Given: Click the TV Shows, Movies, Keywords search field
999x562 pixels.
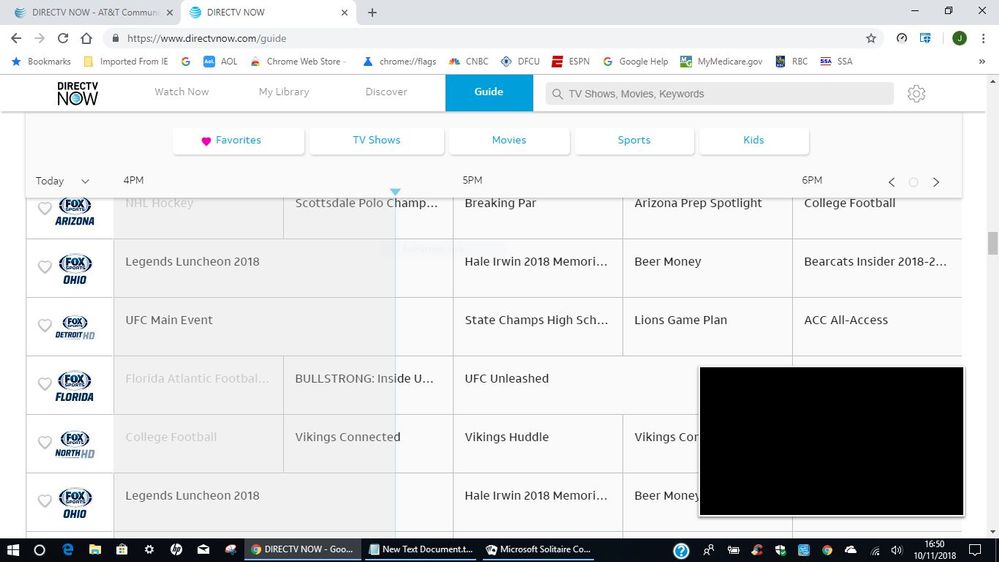Looking at the screenshot, I should pyautogui.click(x=720, y=93).
